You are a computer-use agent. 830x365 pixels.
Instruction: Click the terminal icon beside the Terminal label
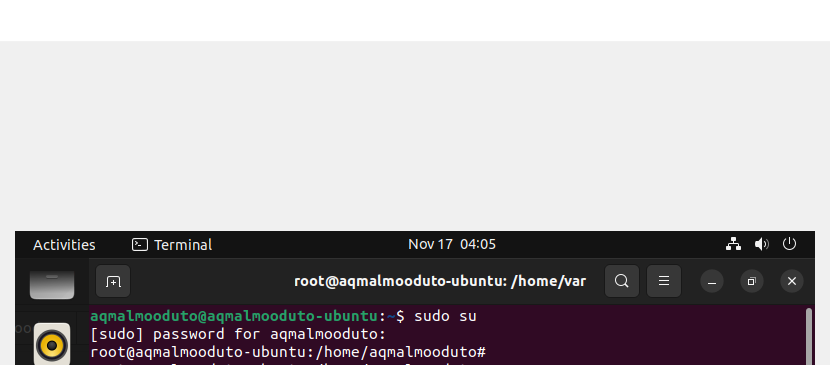tap(140, 244)
